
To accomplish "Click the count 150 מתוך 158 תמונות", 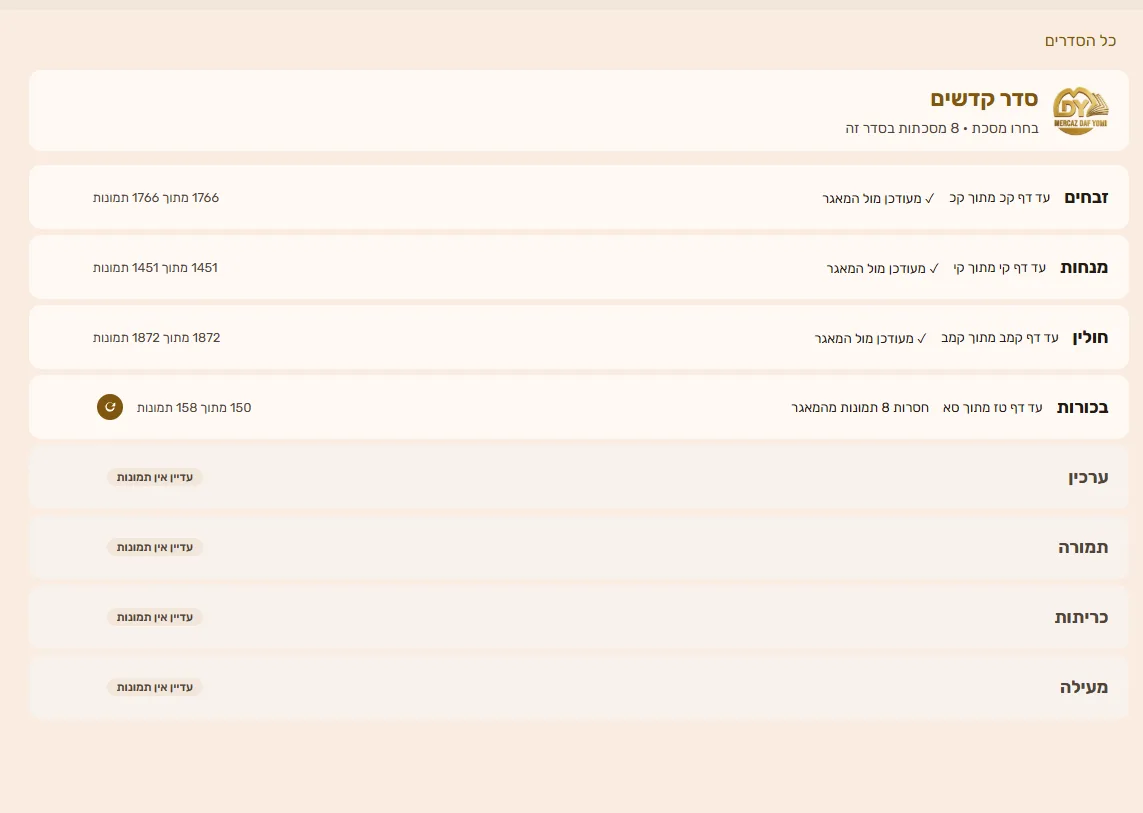I will pyautogui.click(x=194, y=408).
